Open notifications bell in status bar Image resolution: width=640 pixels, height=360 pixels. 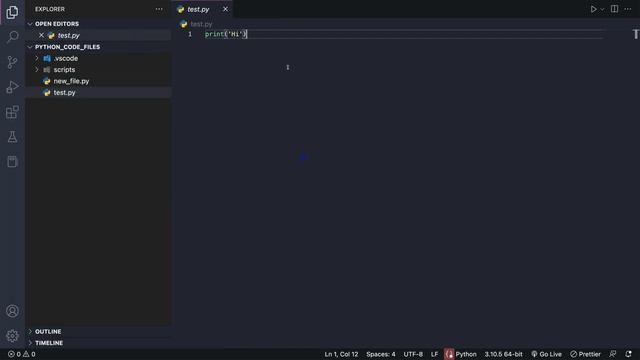tap(628, 354)
